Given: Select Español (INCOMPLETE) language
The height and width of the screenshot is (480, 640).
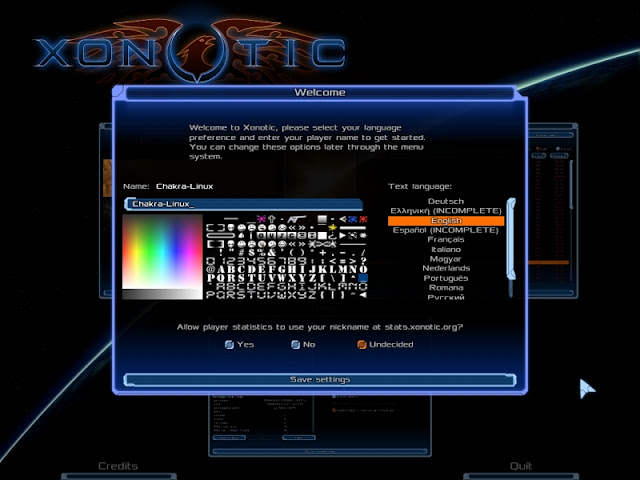Looking at the screenshot, I should coord(446,230).
